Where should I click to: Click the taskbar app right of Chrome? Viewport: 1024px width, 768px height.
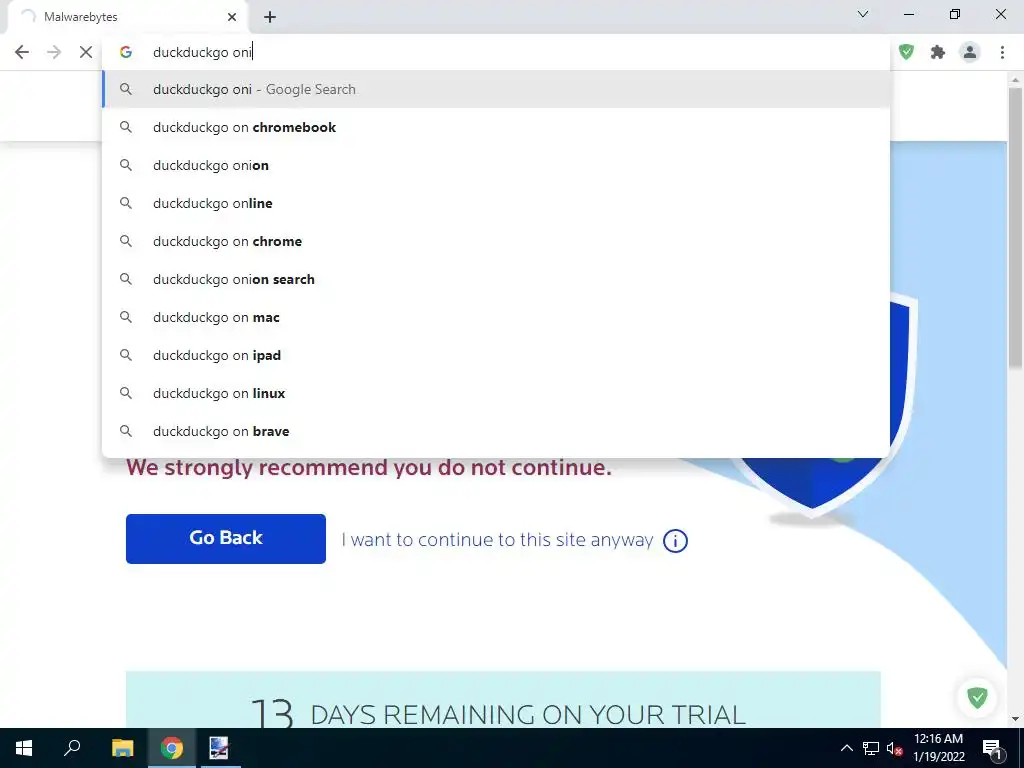219,748
